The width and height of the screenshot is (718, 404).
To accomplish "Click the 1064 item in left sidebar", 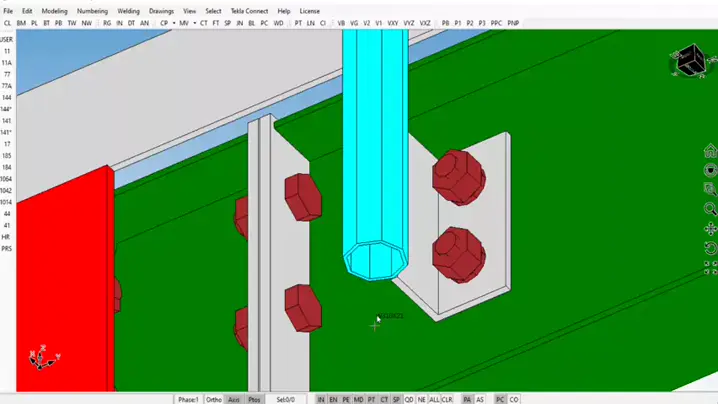I will (x=7, y=179).
